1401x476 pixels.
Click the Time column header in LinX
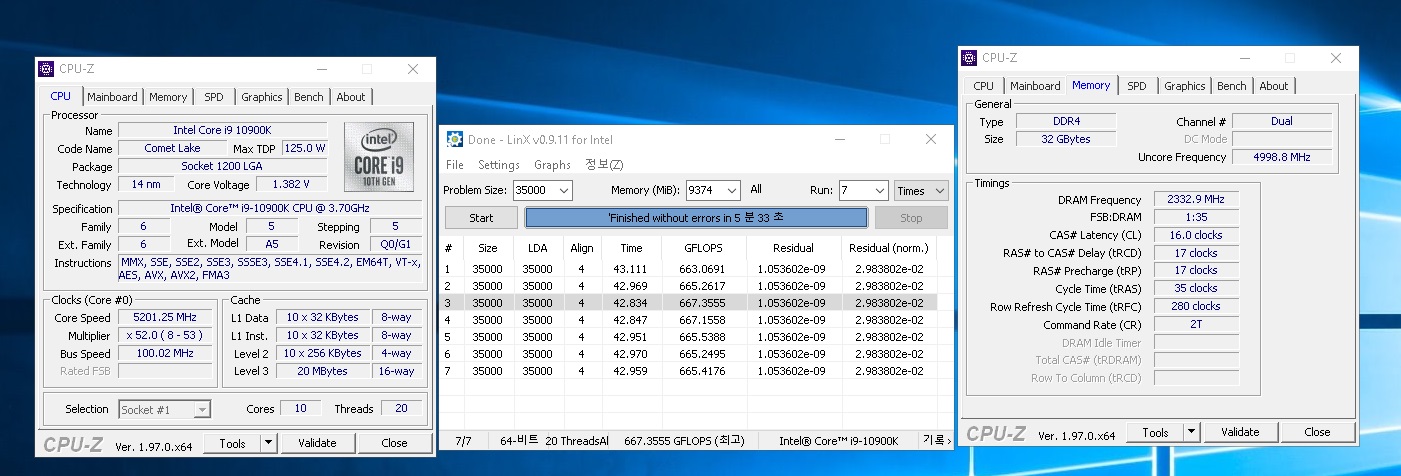(x=632, y=248)
